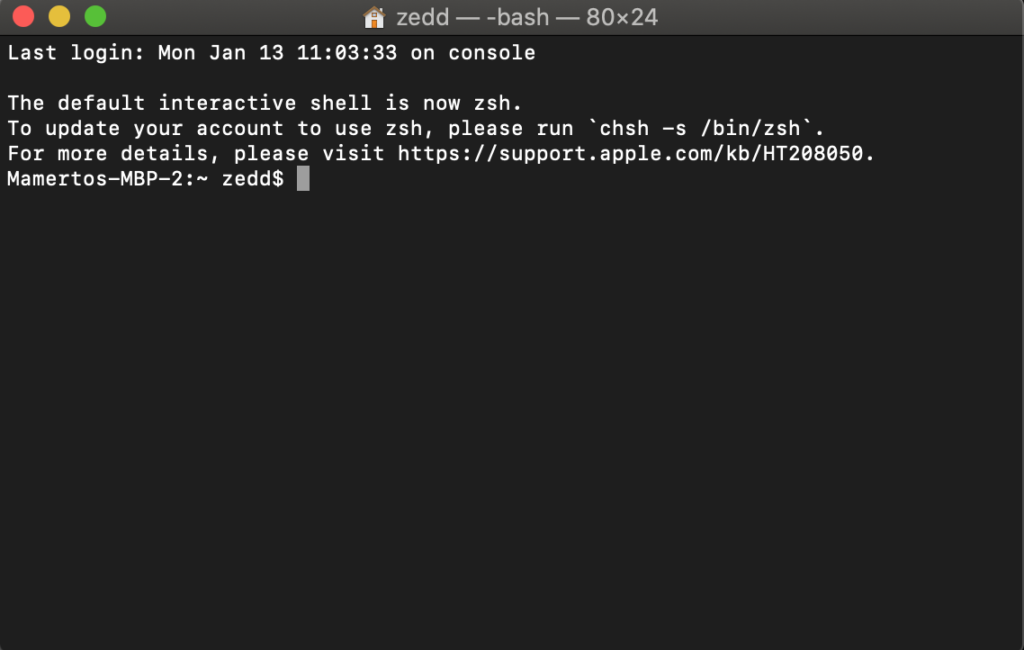Click the 'Mamertos-MBP-2:~' hostname in the prompt

click(x=108, y=178)
